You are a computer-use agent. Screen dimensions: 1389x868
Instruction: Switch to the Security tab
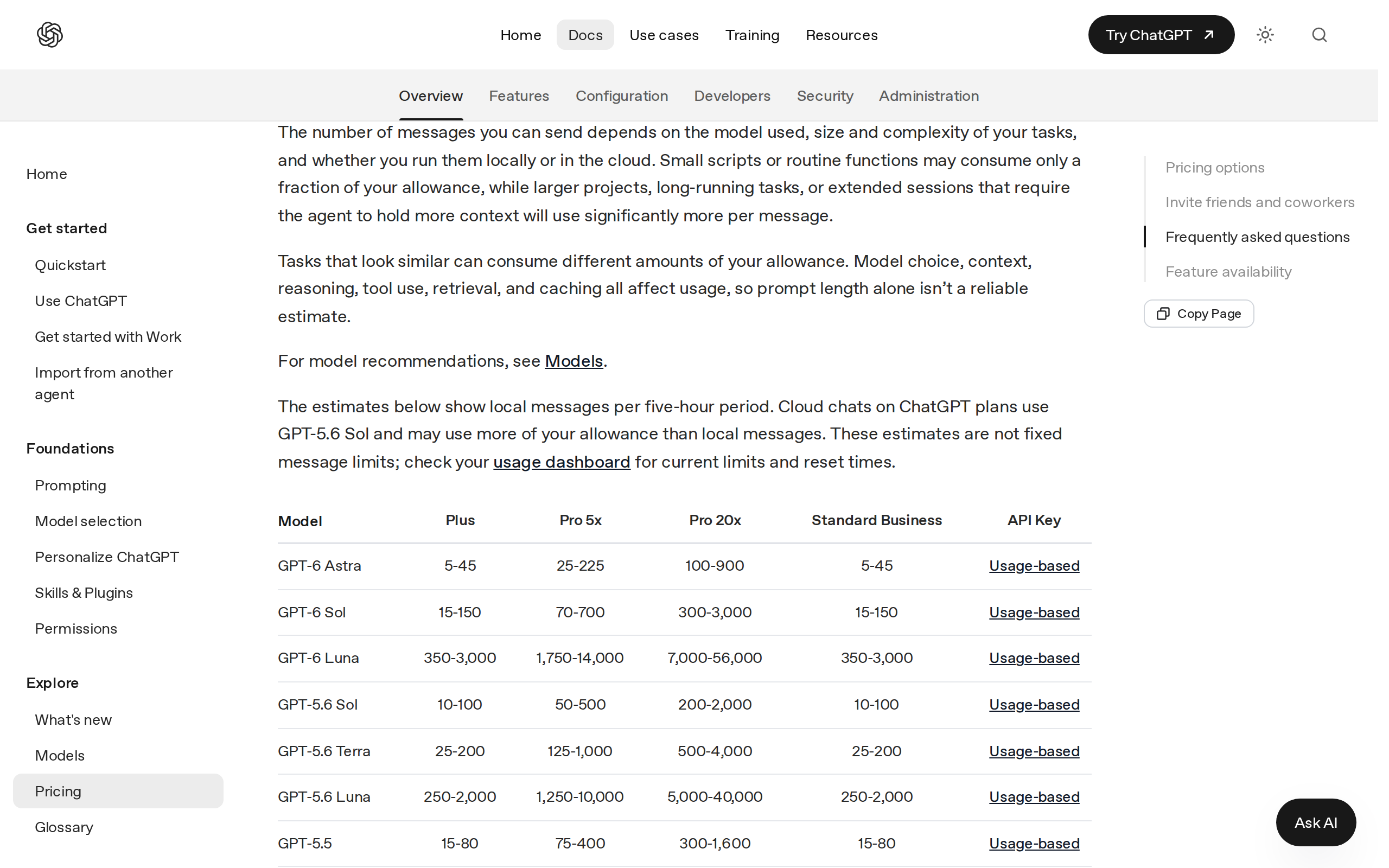coord(825,96)
